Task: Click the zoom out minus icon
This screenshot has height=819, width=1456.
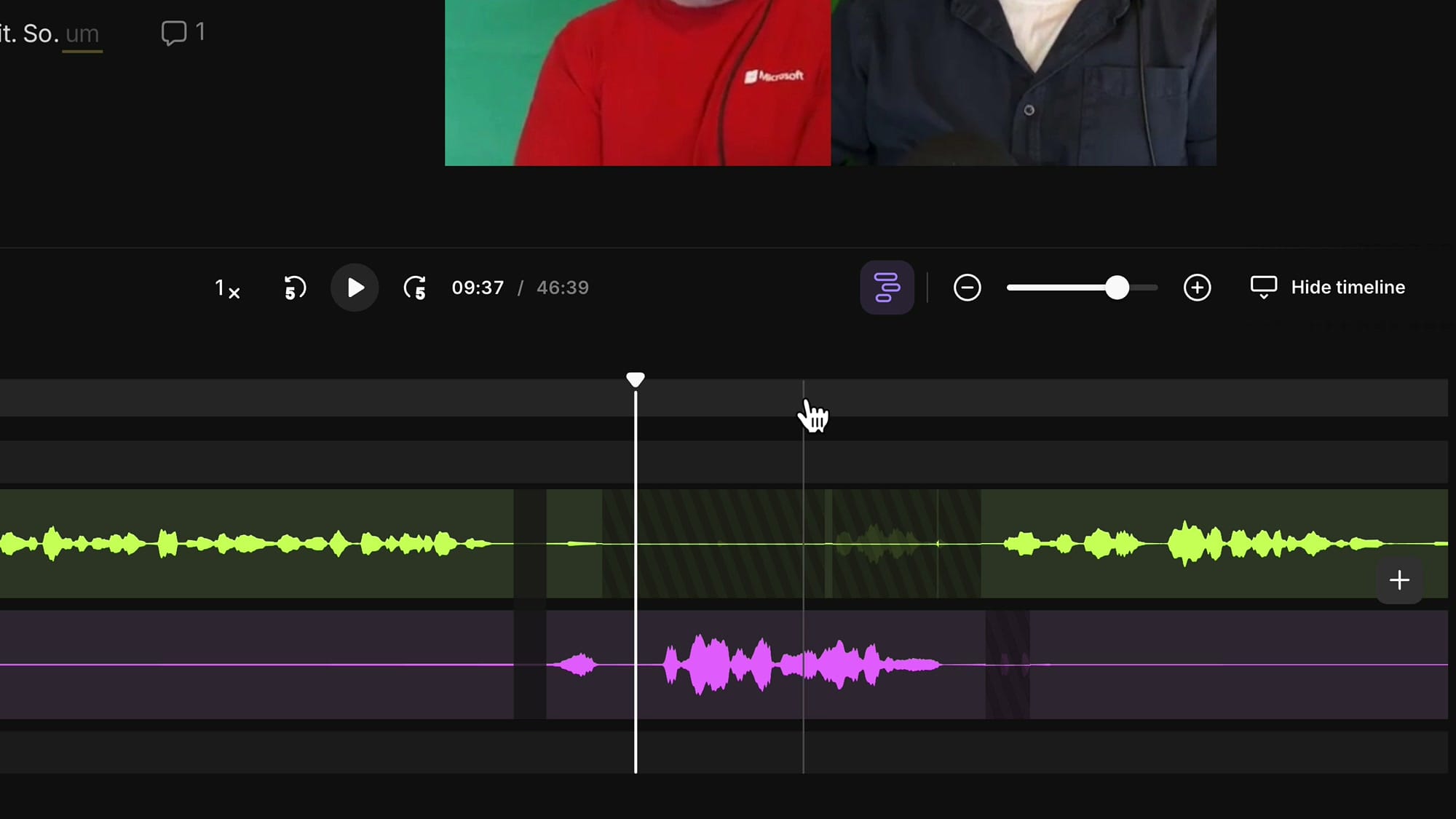Action: (967, 288)
